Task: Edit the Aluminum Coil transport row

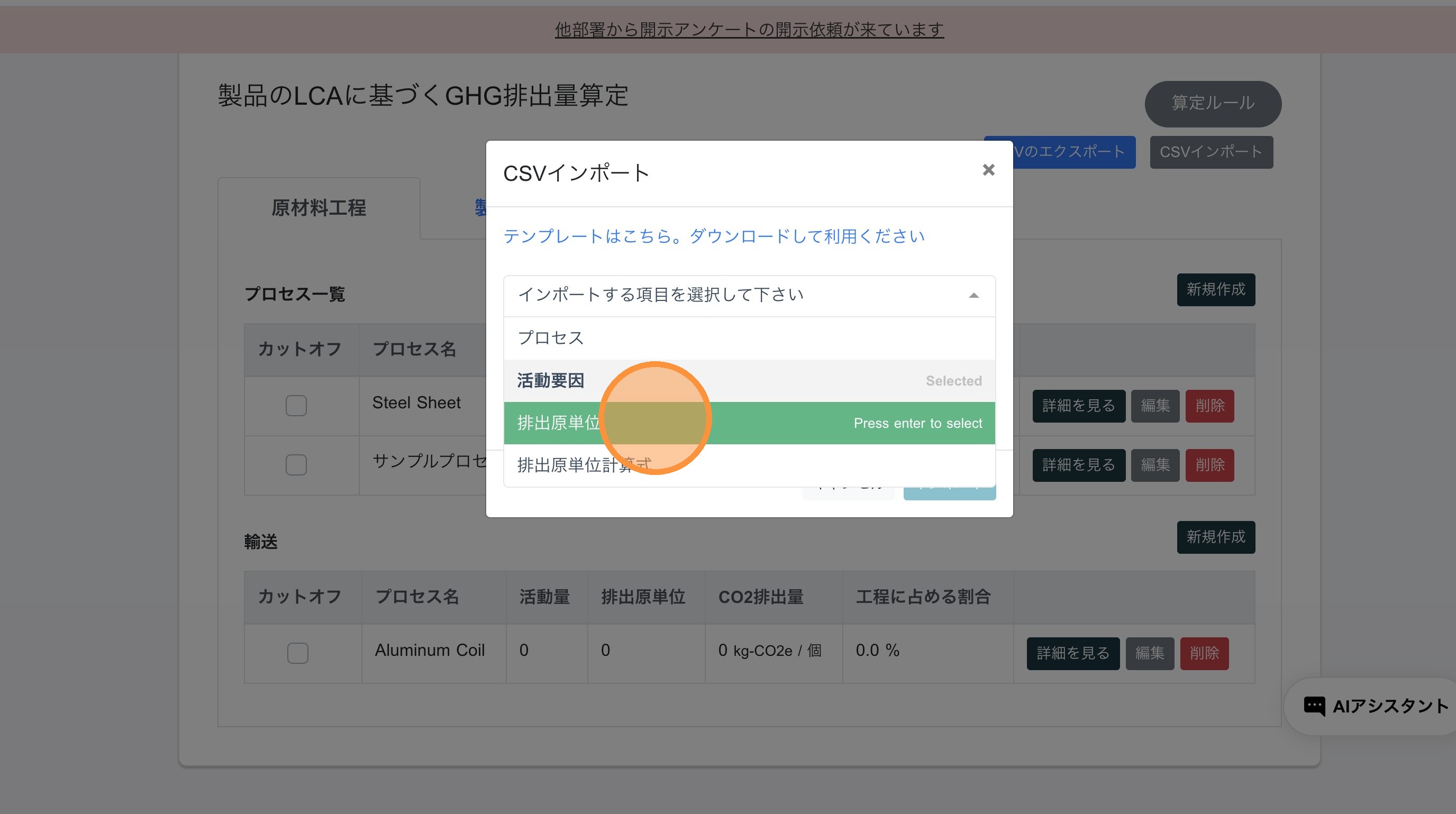Action: (x=1149, y=654)
